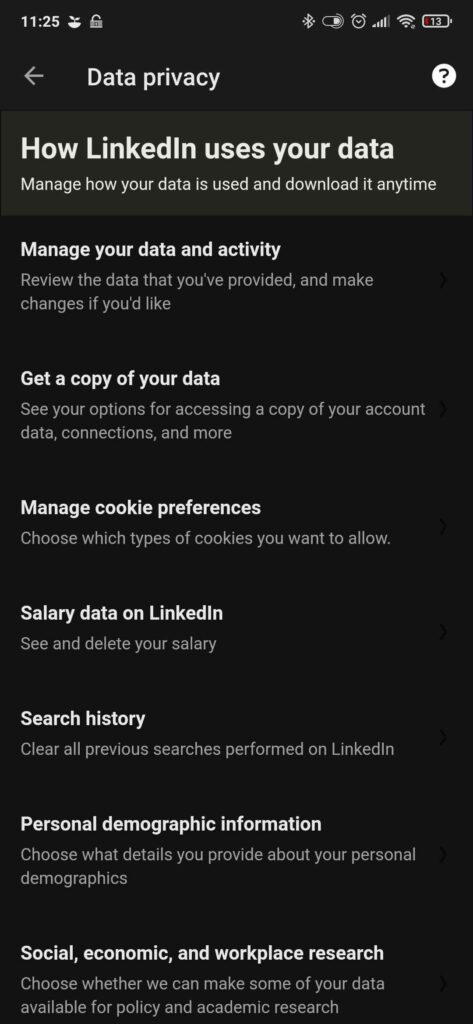The width and height of the screenshot is (473, 1024).
Task: Tap the lock icon in status bar
Action: click(x=96, y=22)
